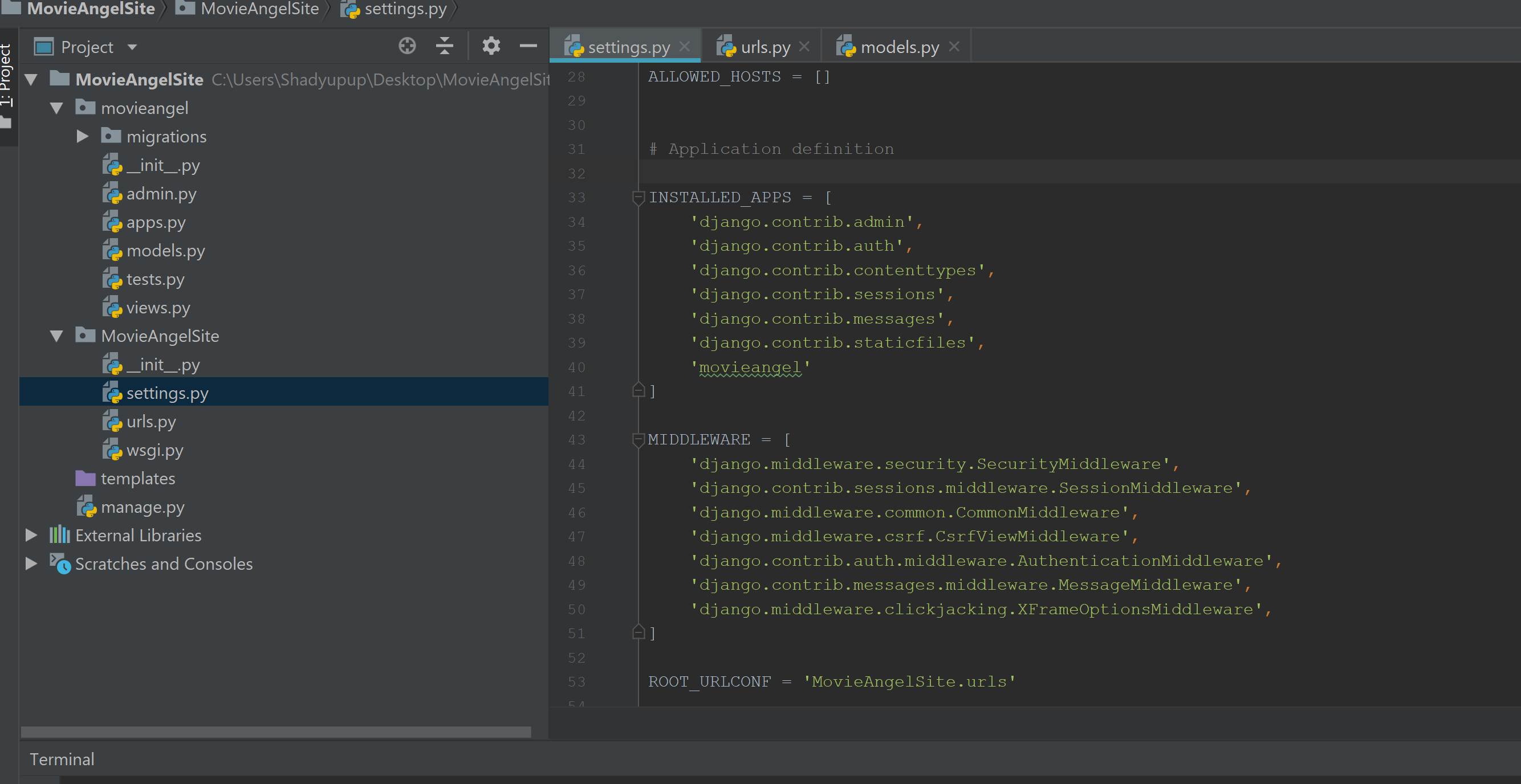Expand External Libraries node
Screen dimensions: 1521x784
pyautogui.click(x=31, y=536)
